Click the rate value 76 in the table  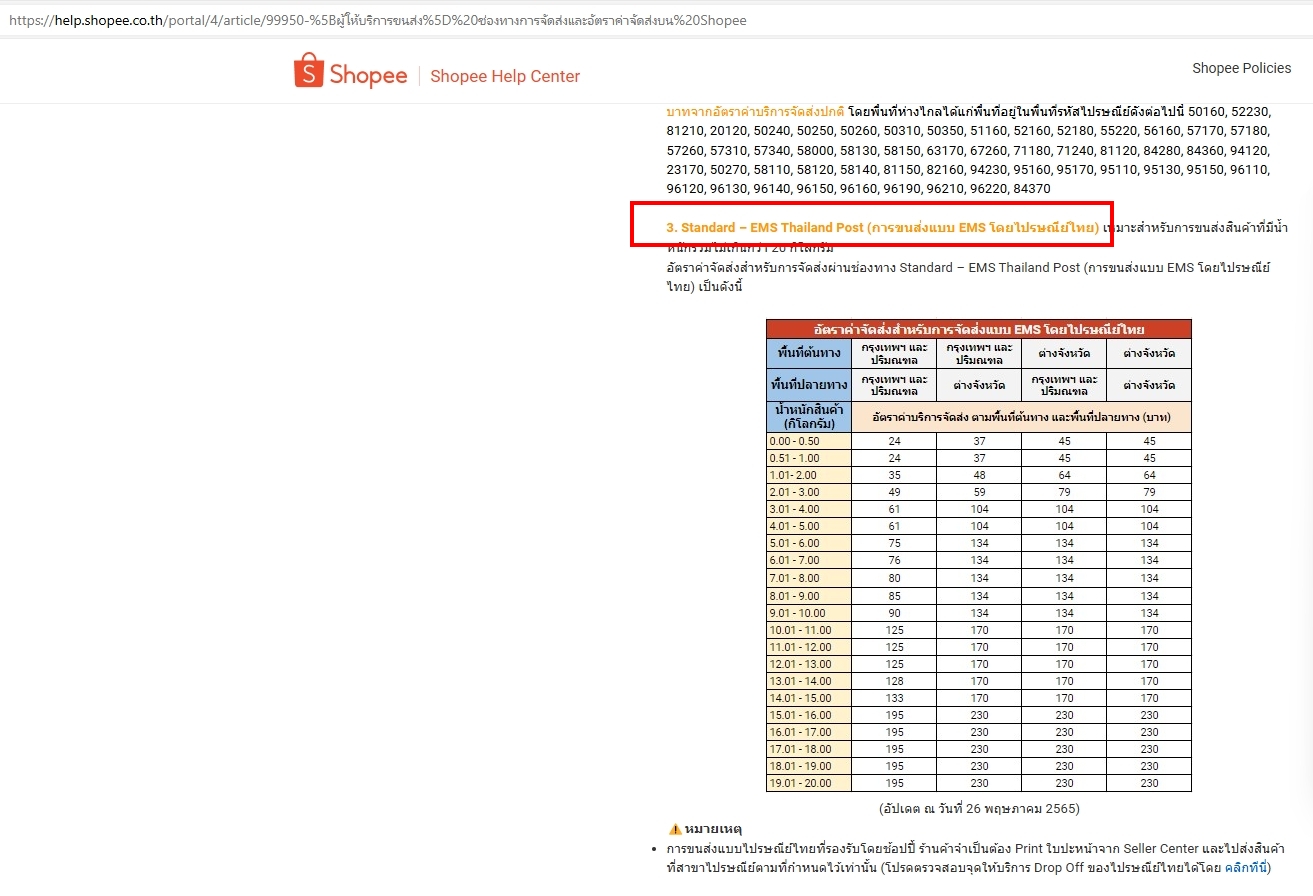894,561
